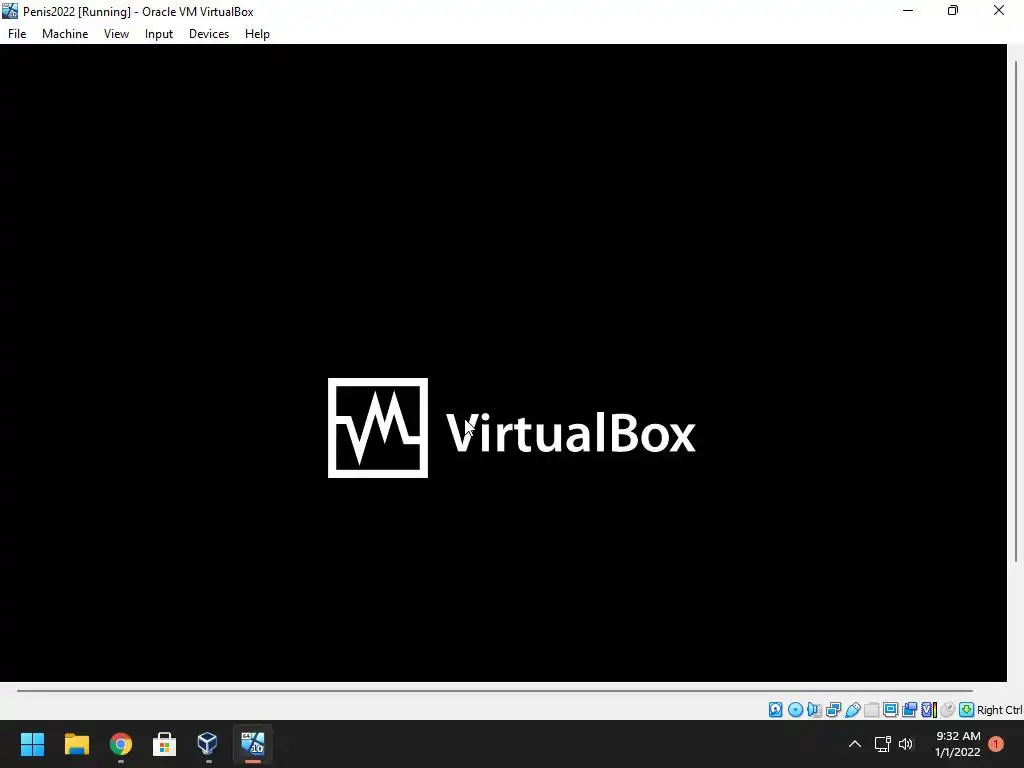Open the View menu
This screenshot has height=768, width=1024.
tap(116, 34)
